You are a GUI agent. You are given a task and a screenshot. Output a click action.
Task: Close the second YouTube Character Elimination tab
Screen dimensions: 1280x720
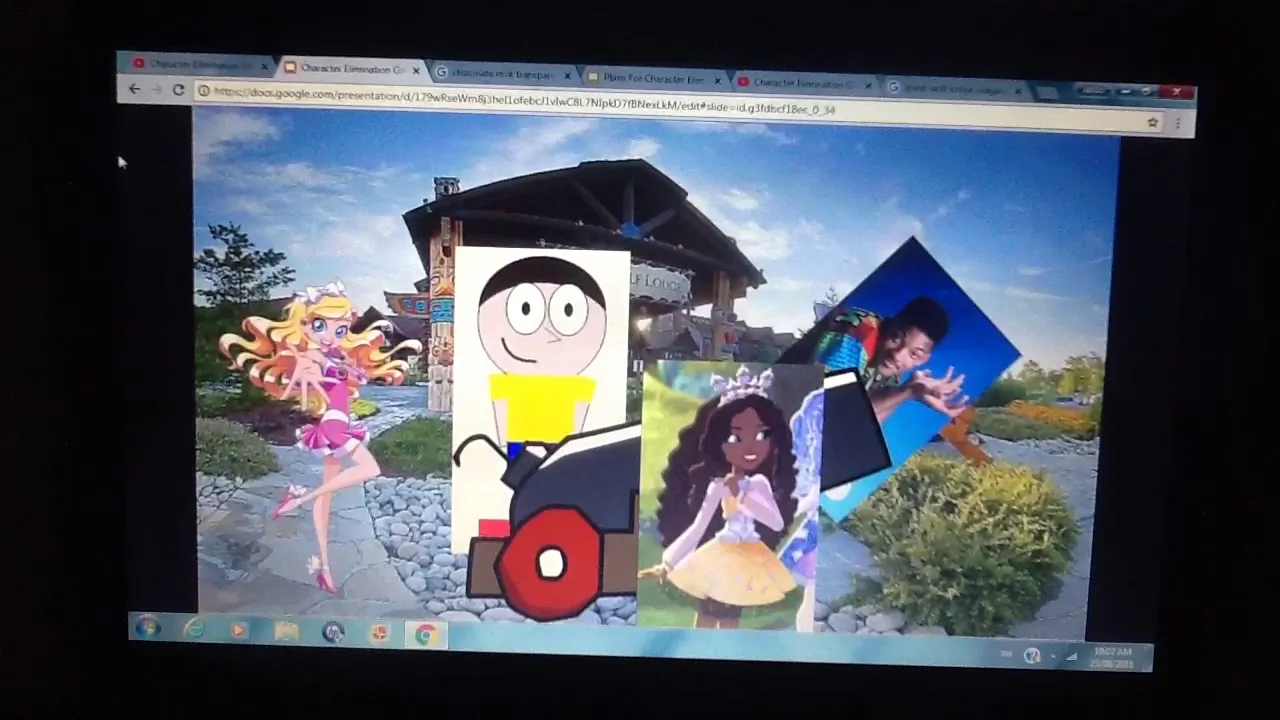pos(867,85)
